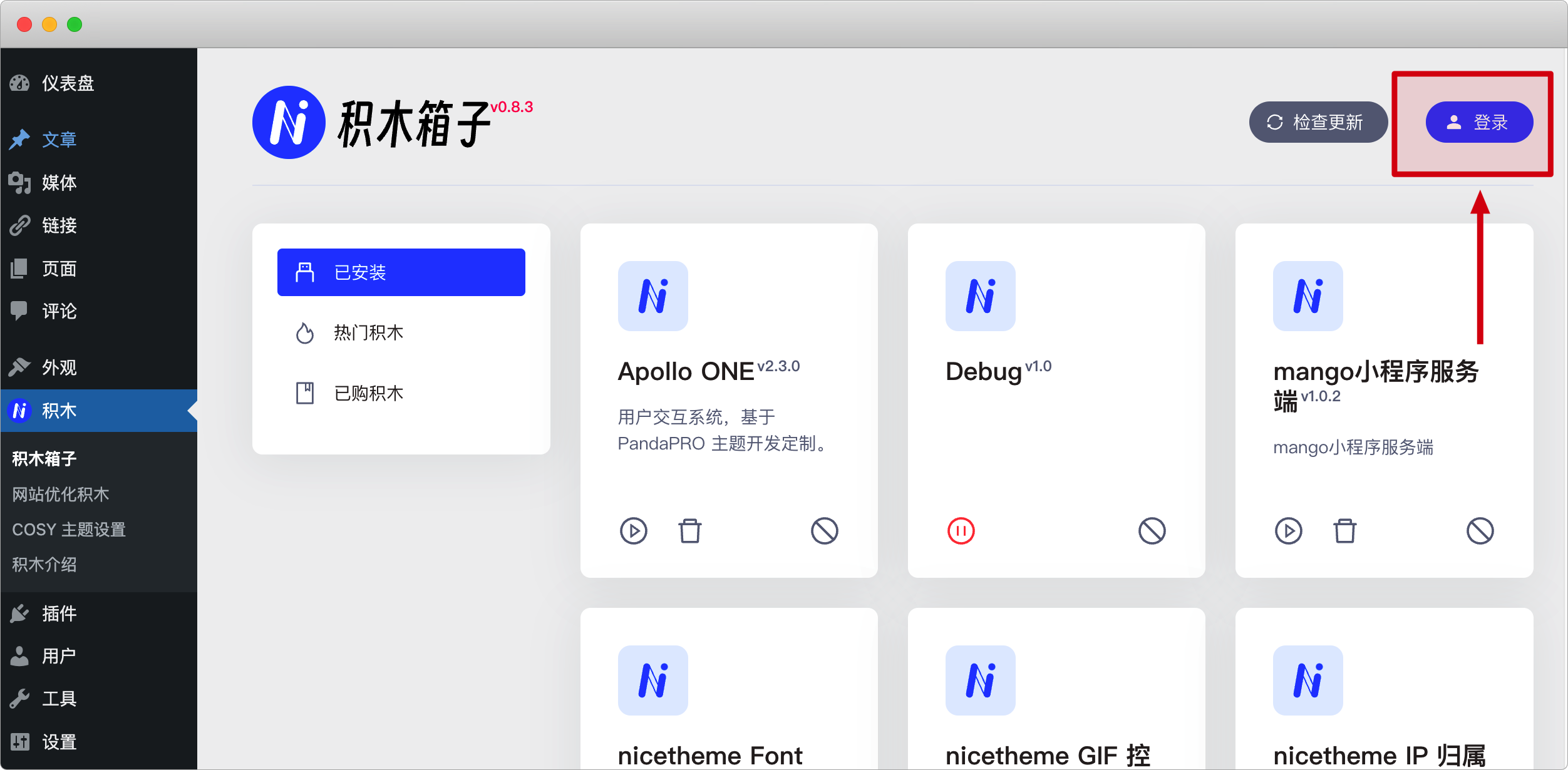Open the 设置 settings menu

[x=98, y=742]
